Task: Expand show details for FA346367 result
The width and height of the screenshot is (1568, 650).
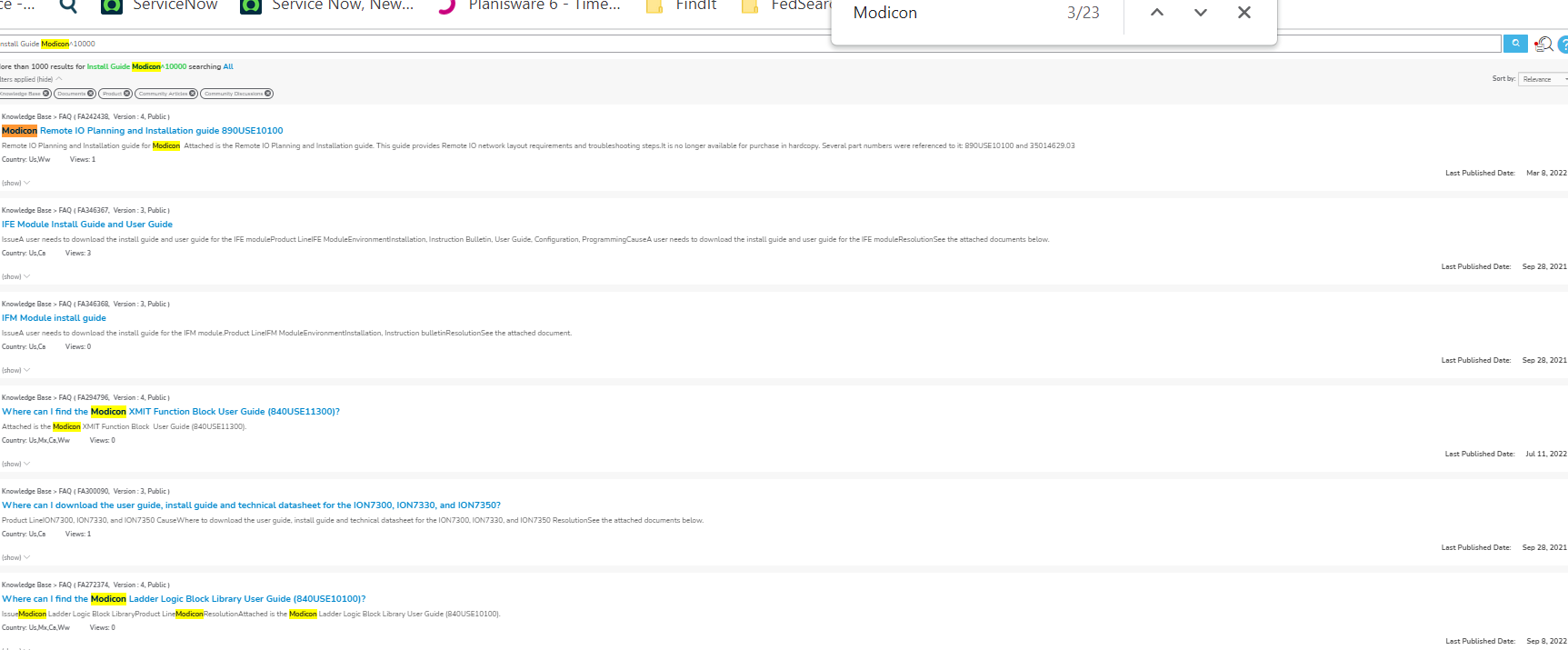Action: pos(15,276)
